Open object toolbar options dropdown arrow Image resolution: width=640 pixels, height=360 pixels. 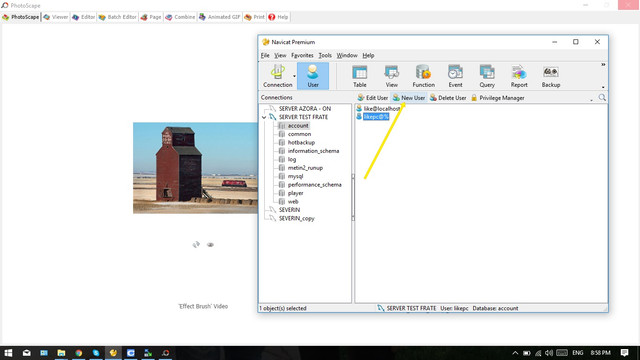tap(591, 100)
